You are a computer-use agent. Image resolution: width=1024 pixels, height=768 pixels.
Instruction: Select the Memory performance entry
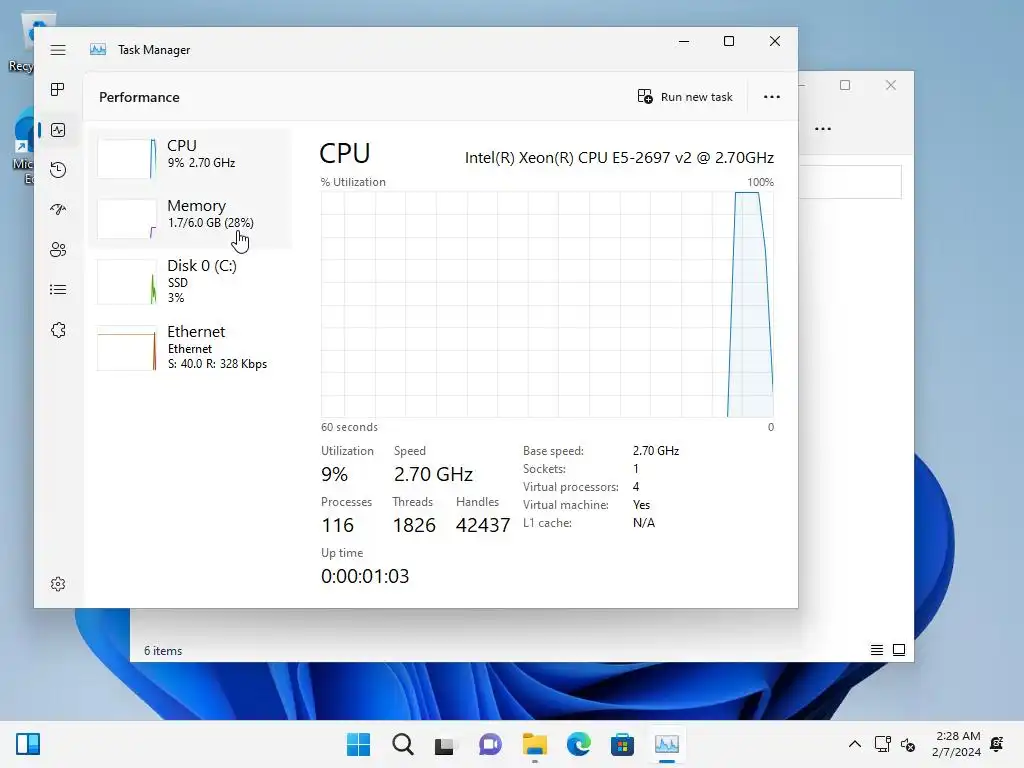tap(190, 218)
